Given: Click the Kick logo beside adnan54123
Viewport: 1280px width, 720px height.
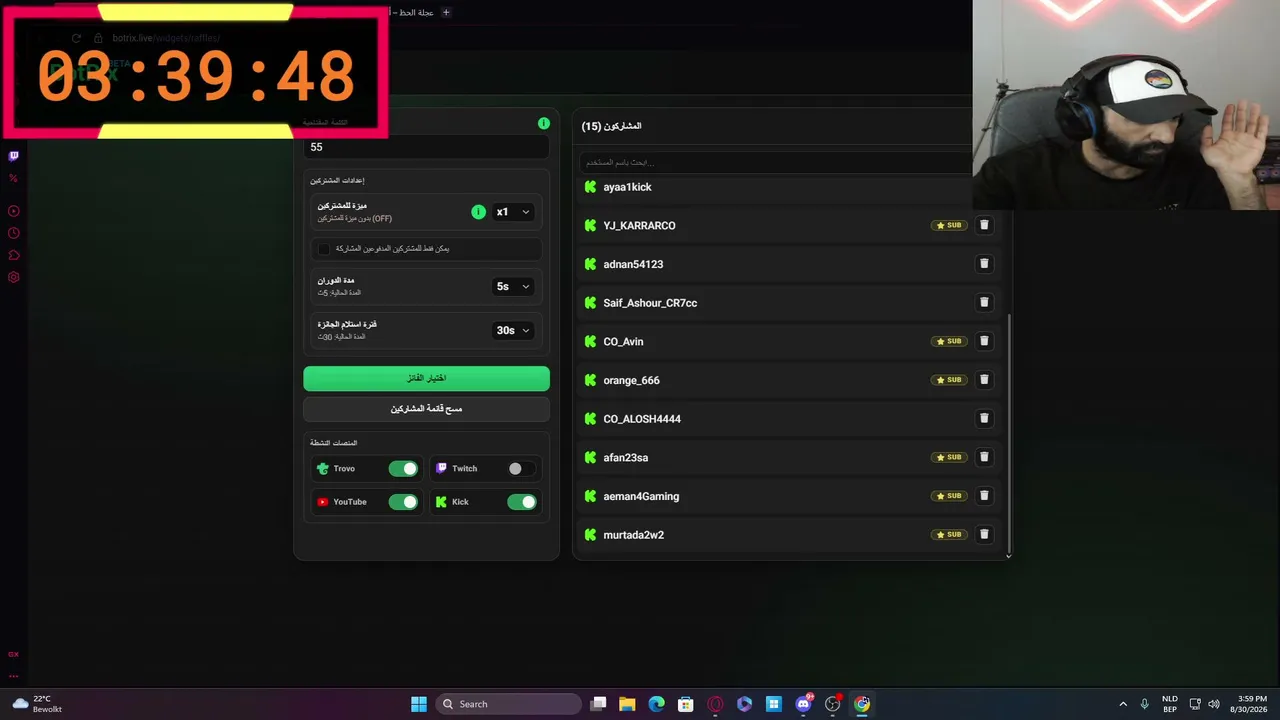Looking at the screenshot, I should (590, 264).
